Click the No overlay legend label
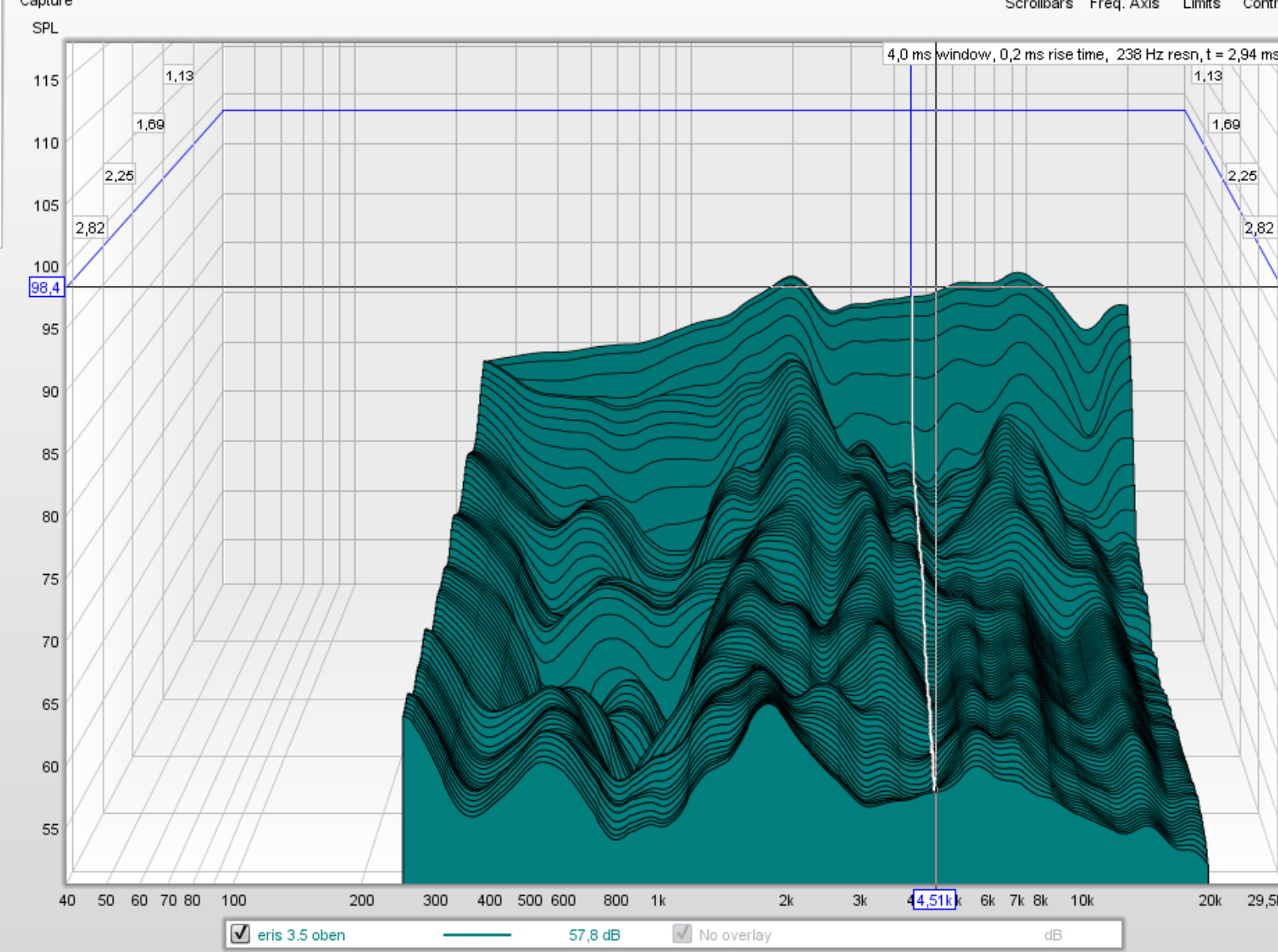 pyautogui.click(x=735, y=935)
